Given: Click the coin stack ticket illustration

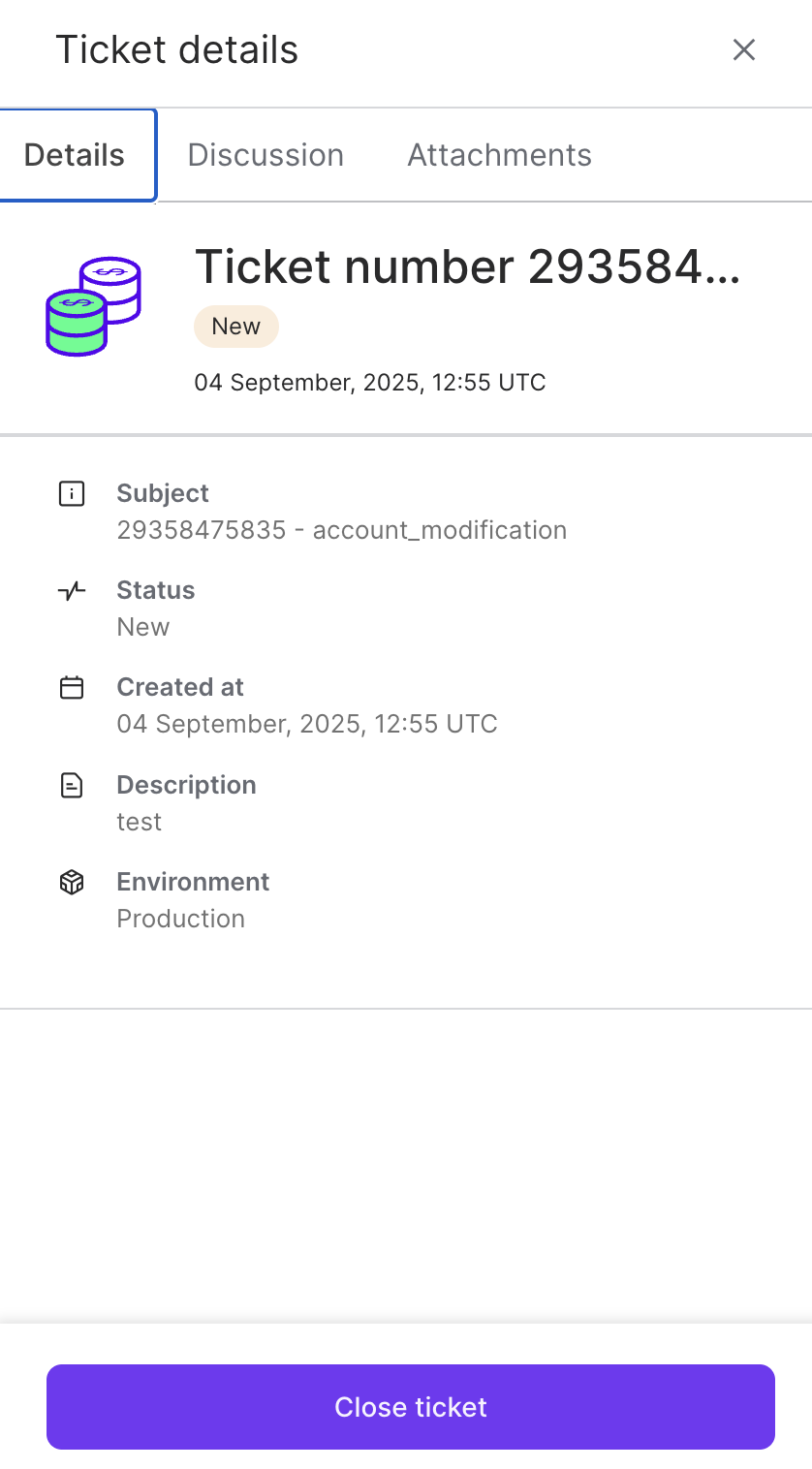Looking at the screenshot, I should click(x=91, y=306).
